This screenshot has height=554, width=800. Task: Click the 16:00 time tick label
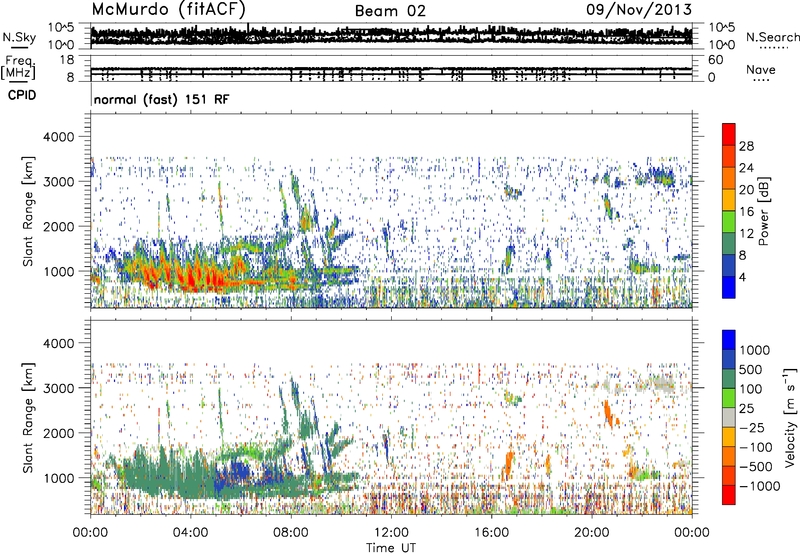pos(491,533)
